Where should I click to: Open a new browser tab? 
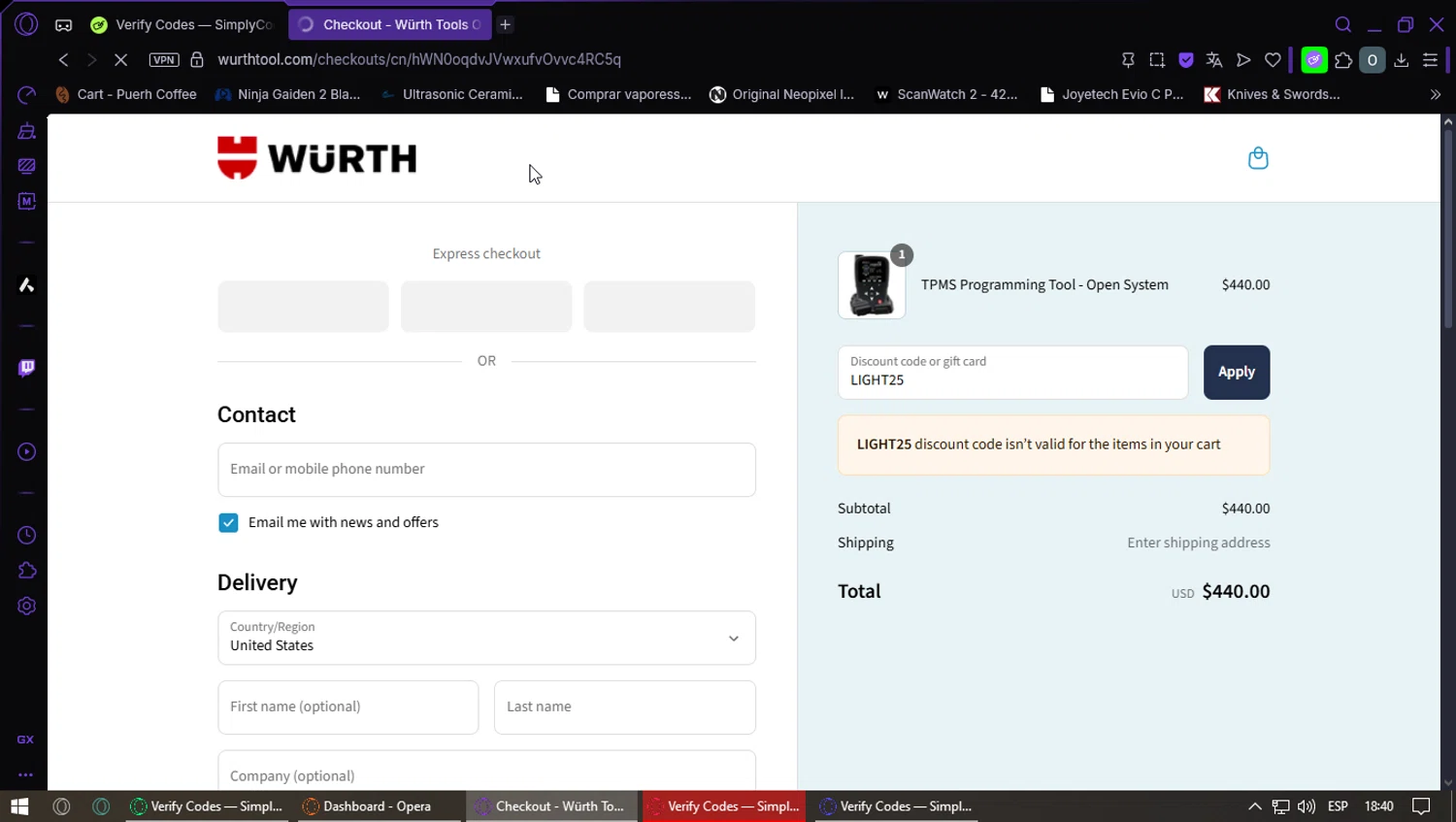(x=505, y=25)
